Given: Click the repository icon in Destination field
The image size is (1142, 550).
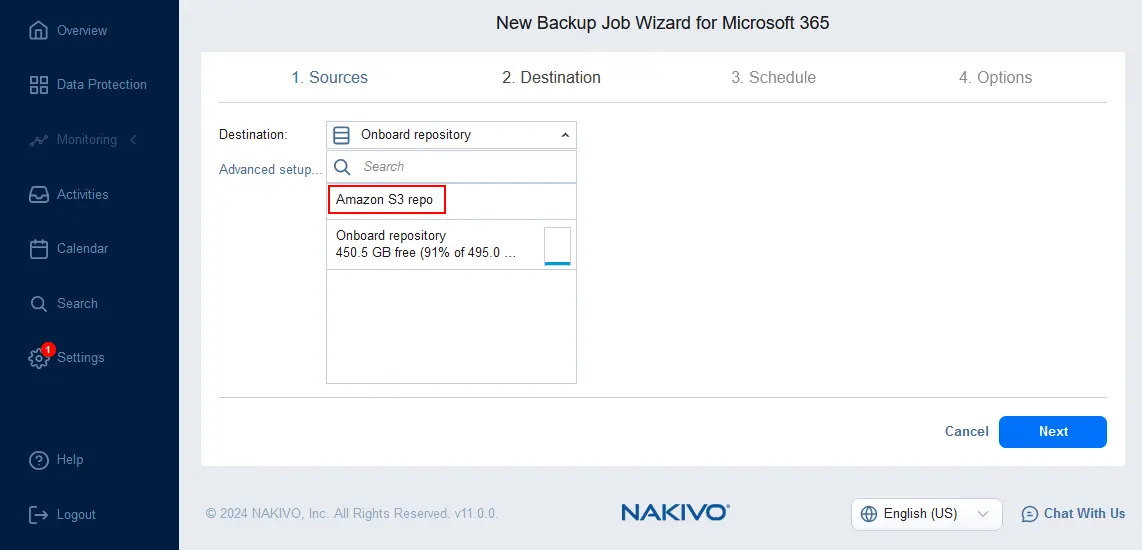Looking at the screenshot, I should [x=341, y=135].
